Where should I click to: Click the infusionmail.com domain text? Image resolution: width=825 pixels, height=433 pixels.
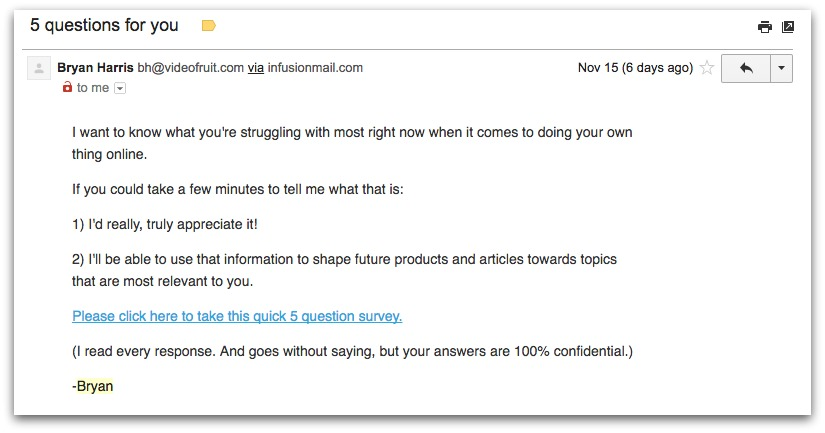(315, 68)
